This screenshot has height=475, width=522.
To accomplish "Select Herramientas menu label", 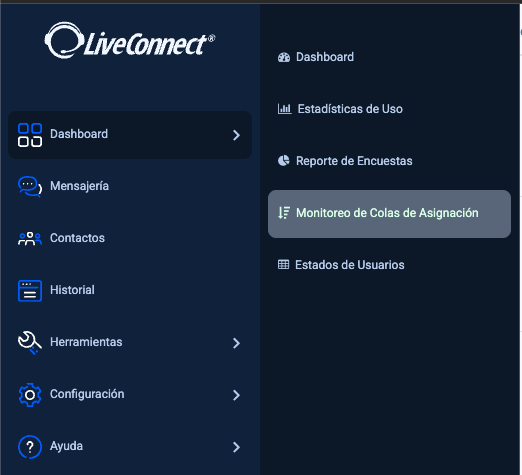I will [x=86, y=342].
